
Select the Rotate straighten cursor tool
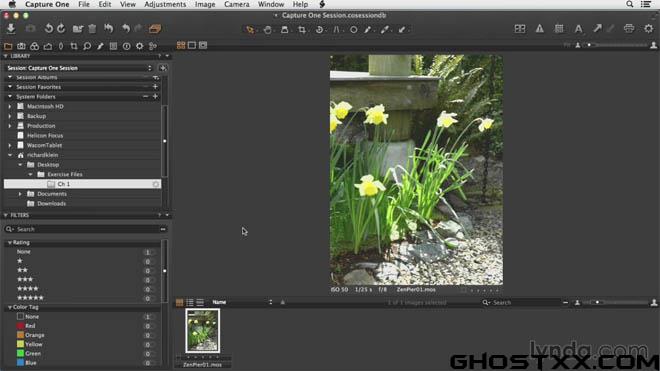pyautogui.click(x=319, y=30)
